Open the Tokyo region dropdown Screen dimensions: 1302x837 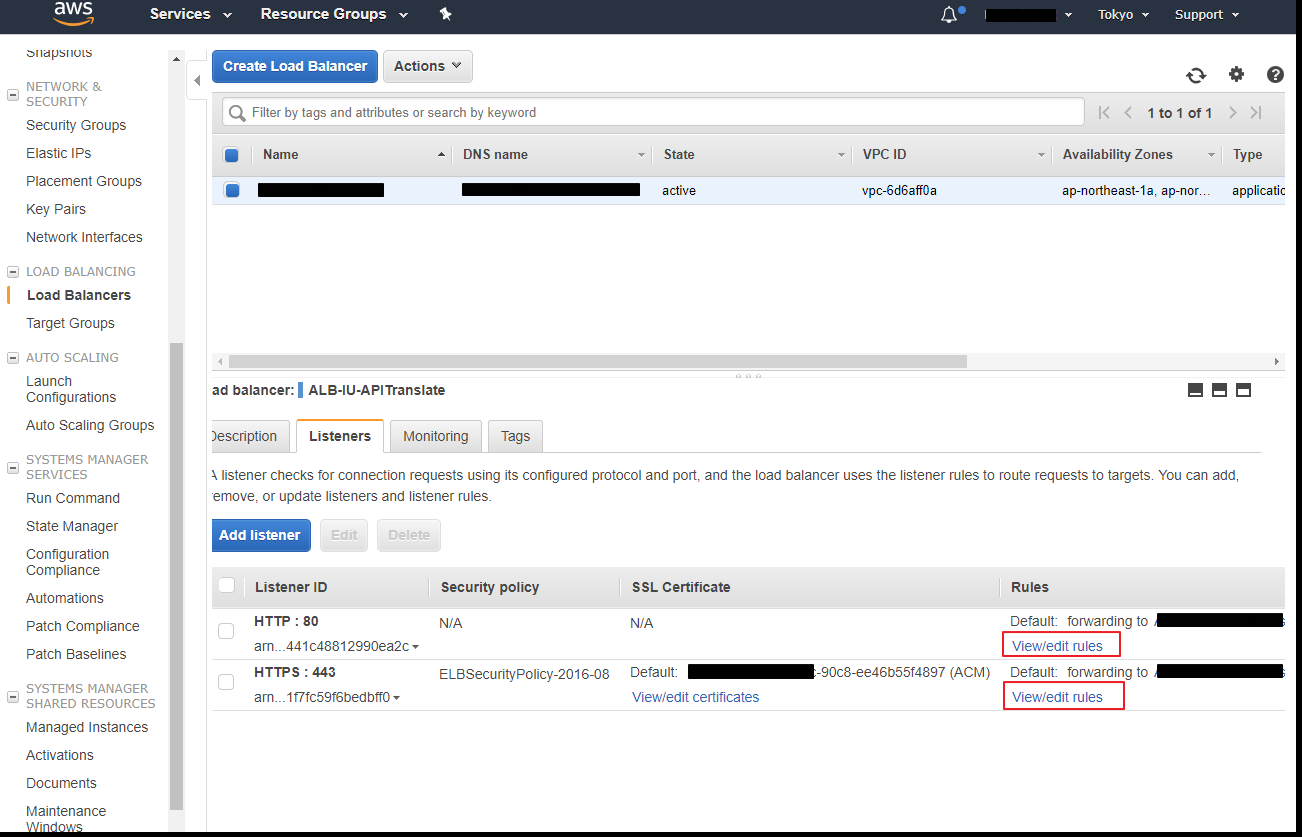click(1123, 15)
